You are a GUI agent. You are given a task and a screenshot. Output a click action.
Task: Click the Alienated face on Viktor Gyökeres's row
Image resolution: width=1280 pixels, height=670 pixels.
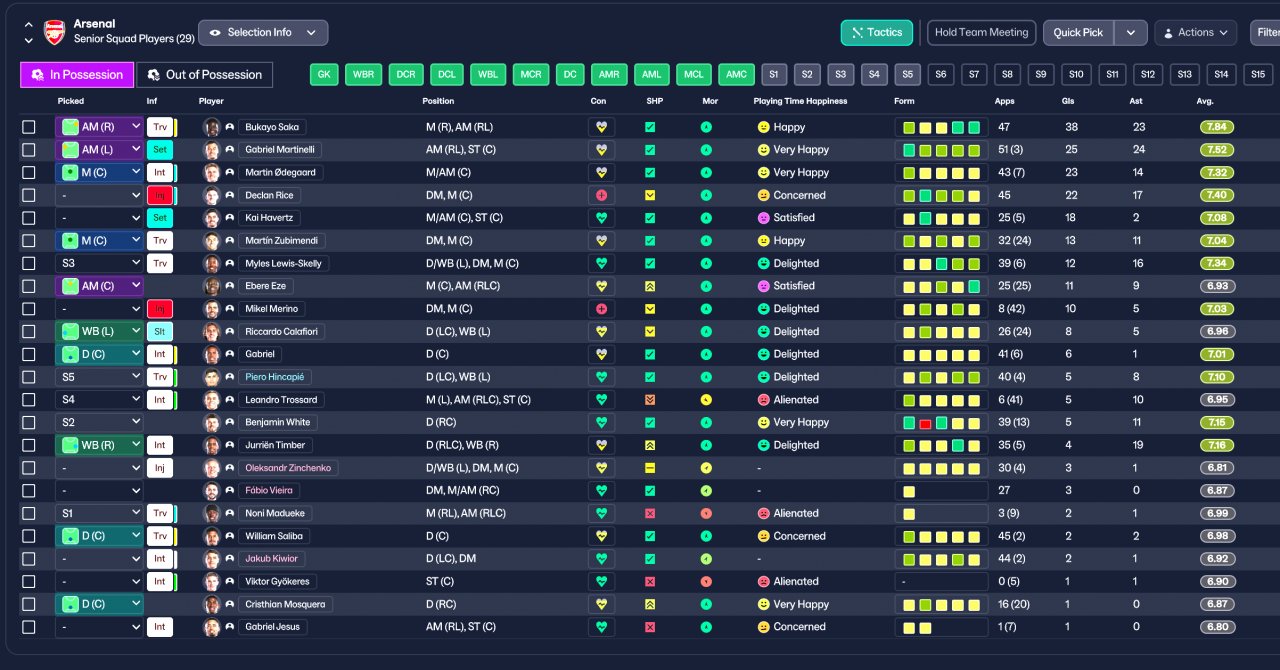click(764, 581)
